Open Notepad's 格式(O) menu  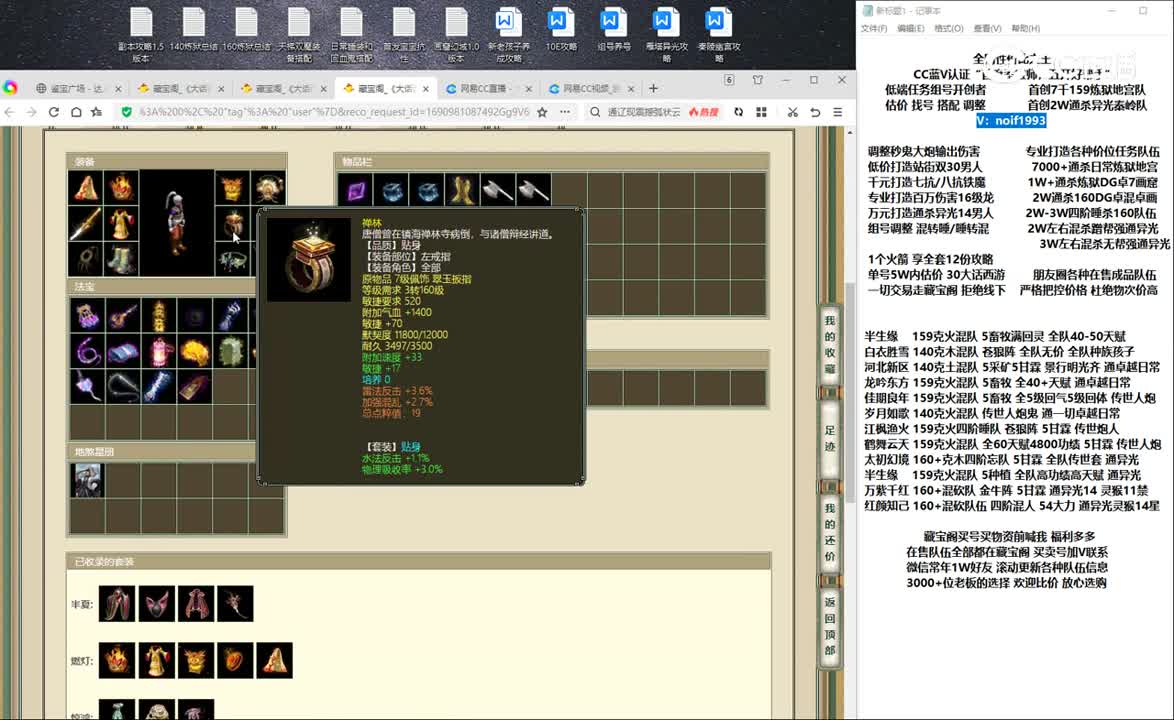[949, 28]
